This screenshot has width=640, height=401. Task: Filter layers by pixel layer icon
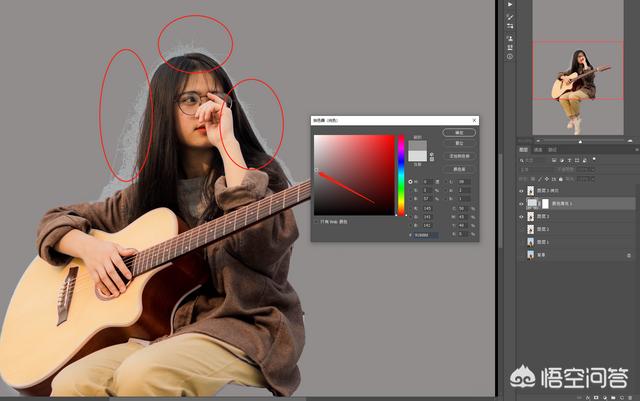click(554, 160)
